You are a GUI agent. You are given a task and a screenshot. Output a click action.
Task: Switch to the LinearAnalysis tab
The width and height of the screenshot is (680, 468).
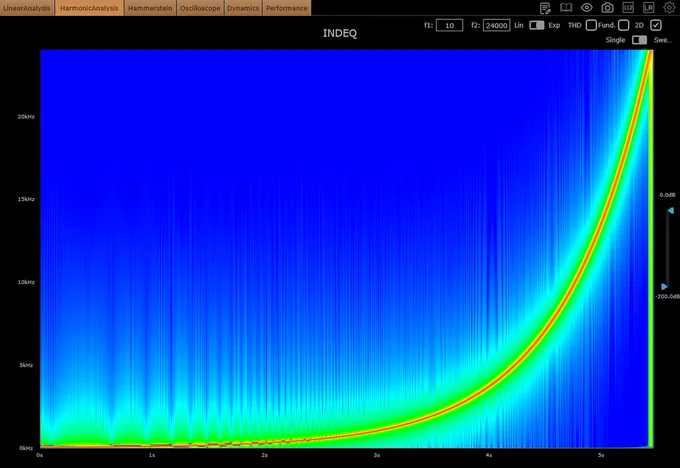(27, 8)
